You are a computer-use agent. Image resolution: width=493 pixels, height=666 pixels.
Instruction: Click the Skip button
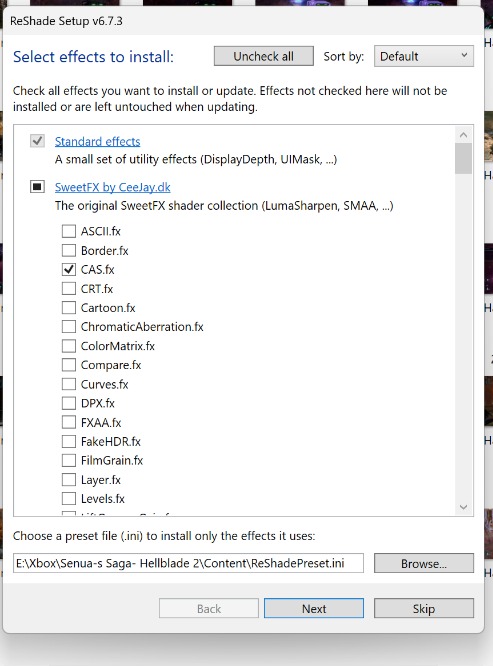(424, 608)
